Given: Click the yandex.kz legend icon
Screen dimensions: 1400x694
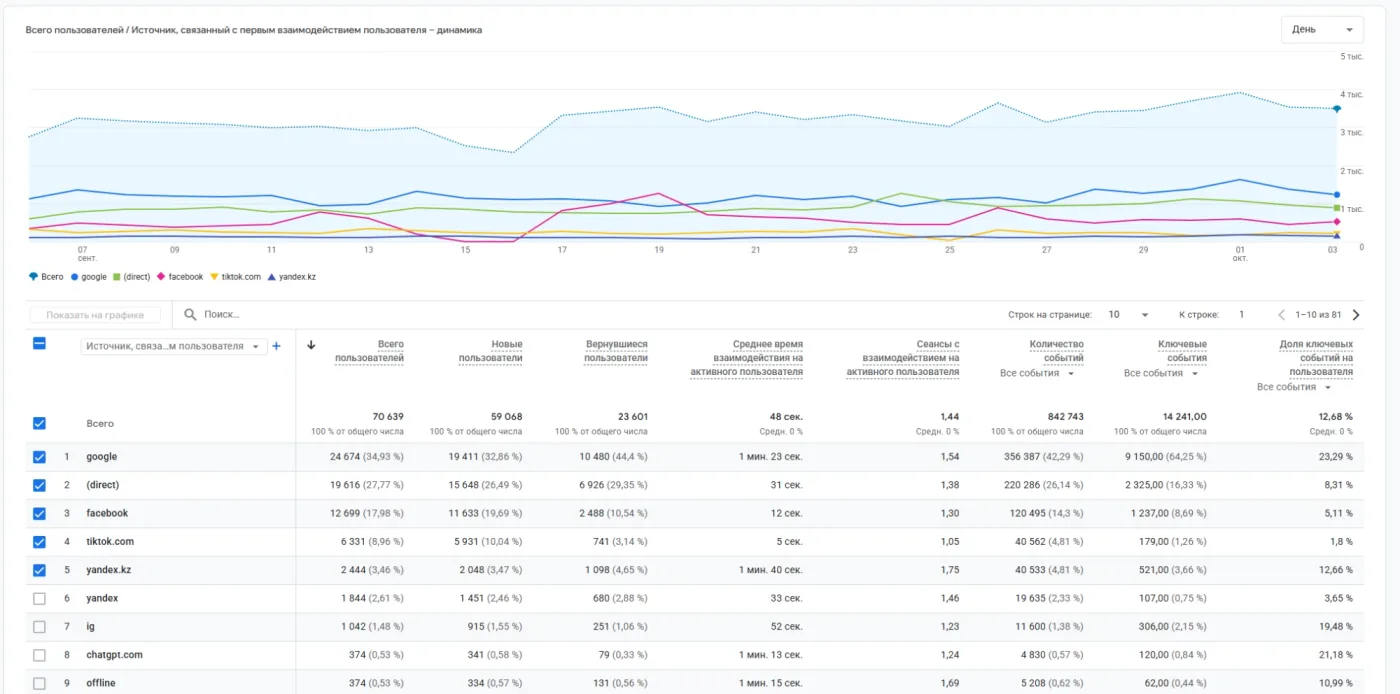Looking at the screenshot, I should point(270,277).
